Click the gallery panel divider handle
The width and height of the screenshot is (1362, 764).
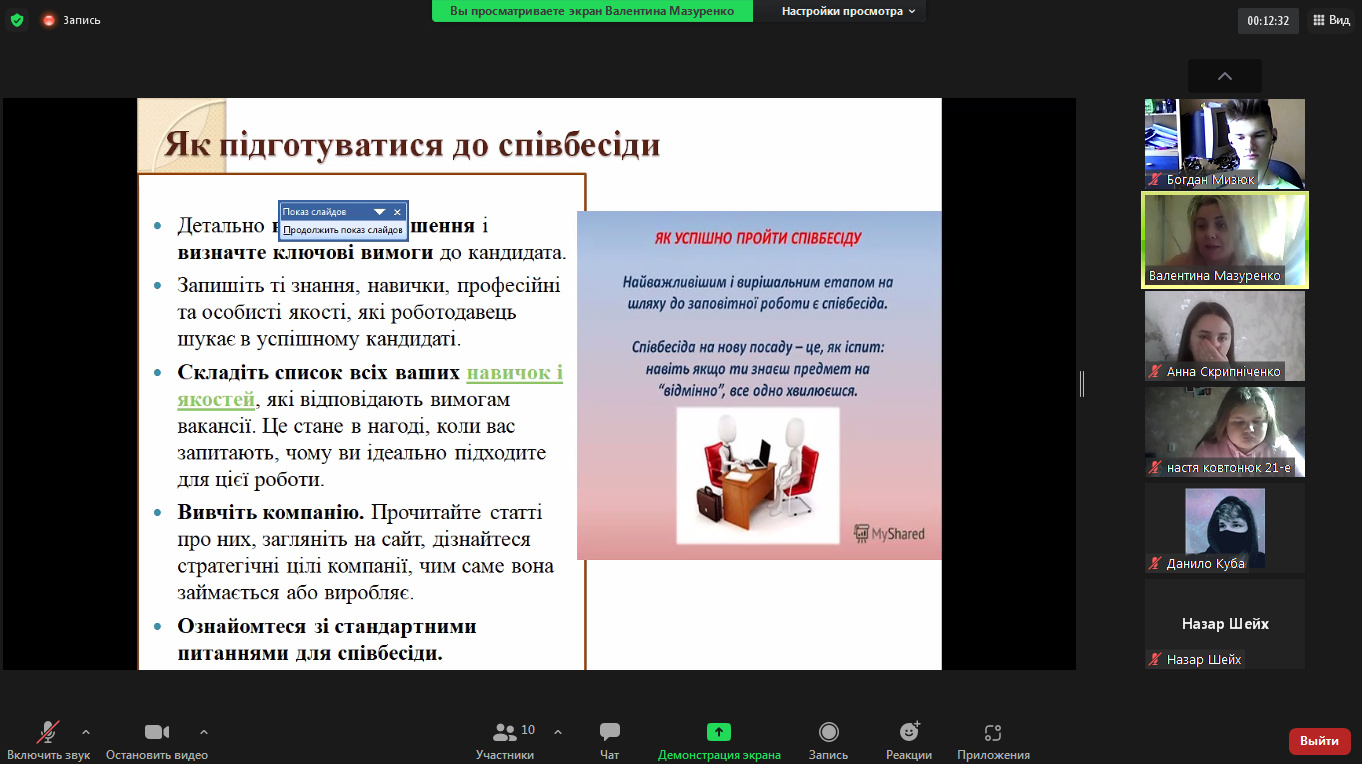point(1082,383)
